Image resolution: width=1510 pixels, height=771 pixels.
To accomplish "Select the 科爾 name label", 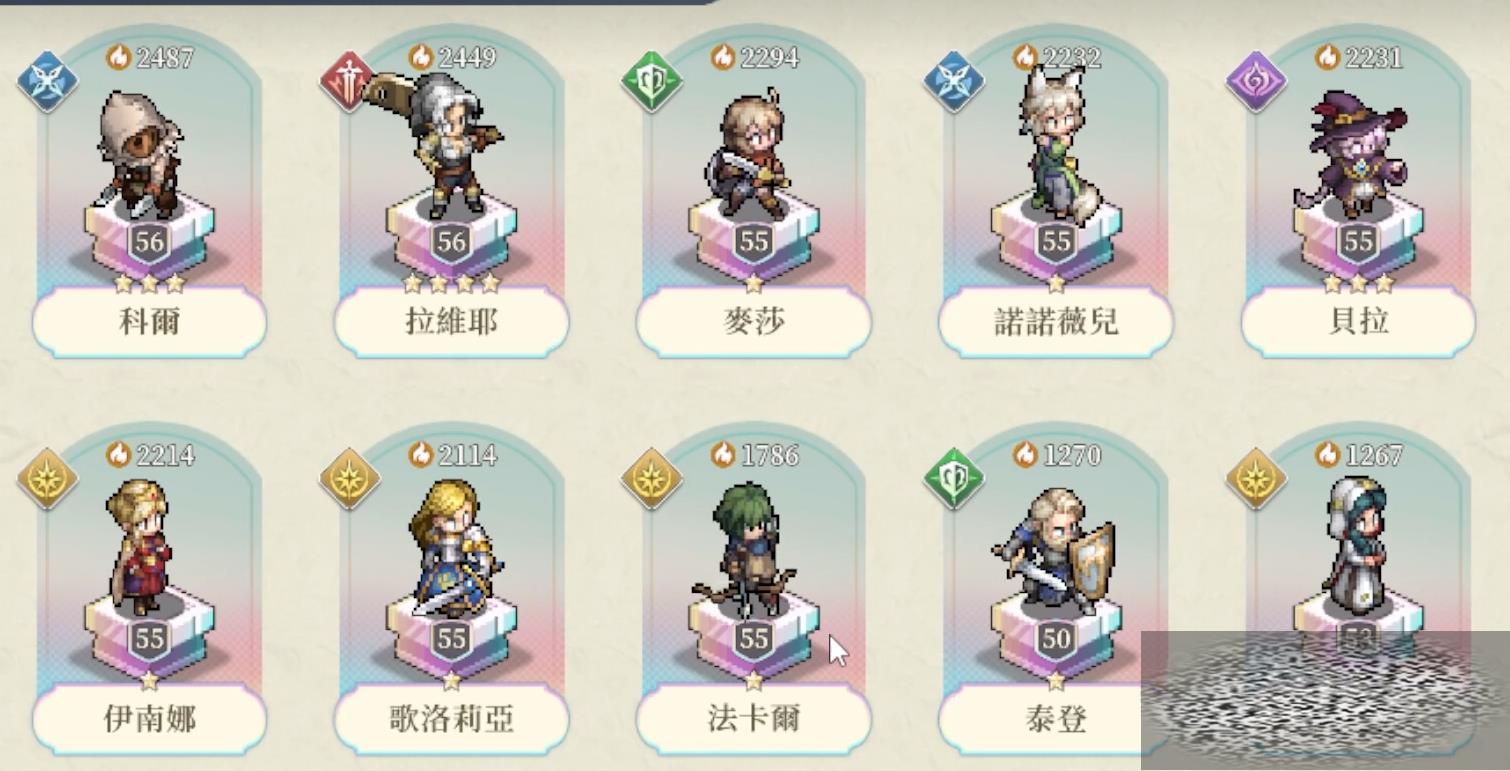I will click(x=149, y=322).
